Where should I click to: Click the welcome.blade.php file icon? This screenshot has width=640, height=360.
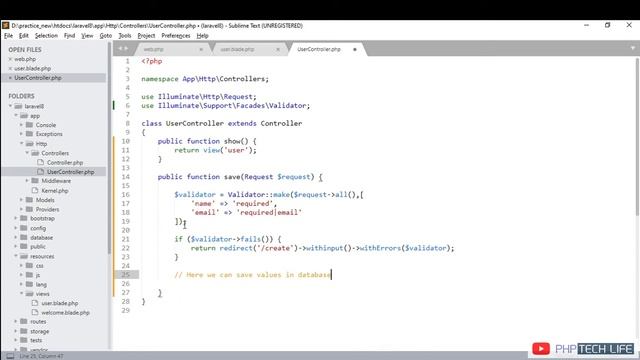(x=35, y=312)
